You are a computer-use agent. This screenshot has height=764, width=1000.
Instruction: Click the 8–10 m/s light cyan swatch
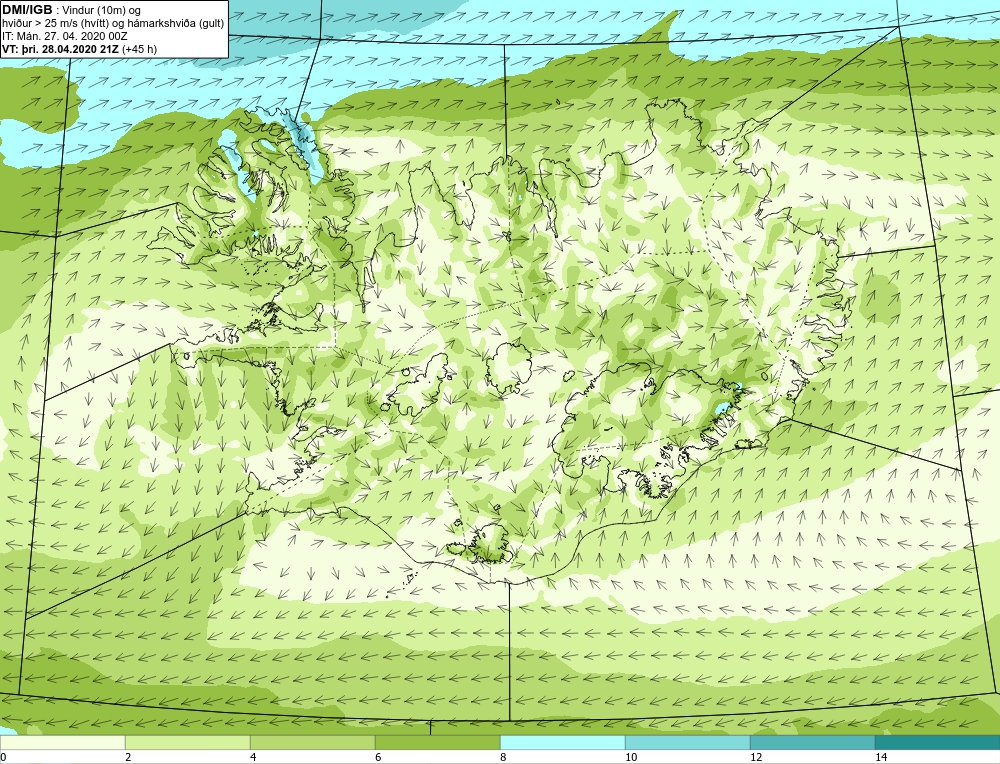pos(562,742)
